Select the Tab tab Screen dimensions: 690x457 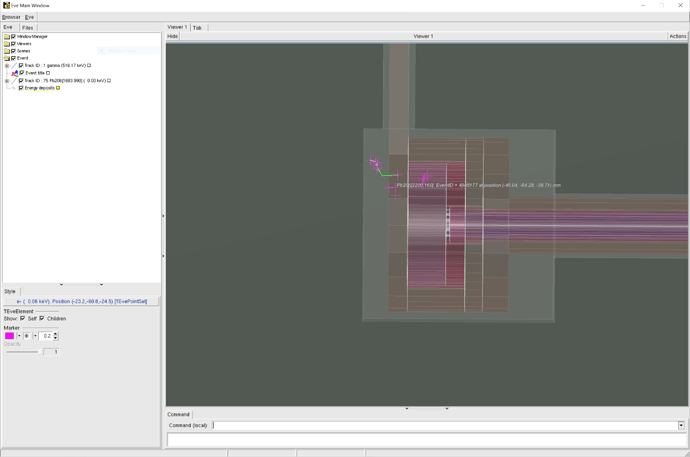point(198,28)
